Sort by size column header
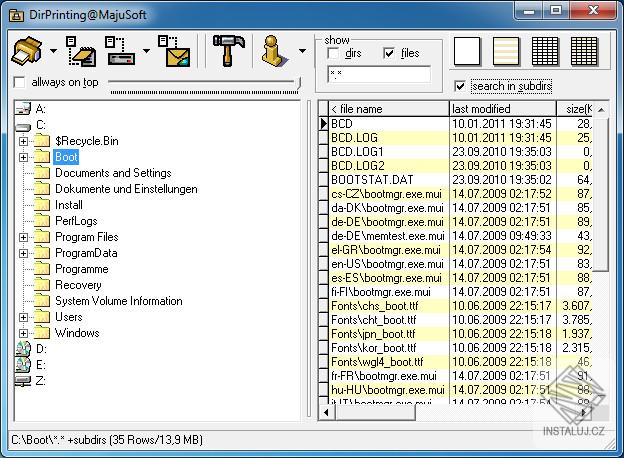The width and height of the screenshot is (624, 458). point(575,109)
